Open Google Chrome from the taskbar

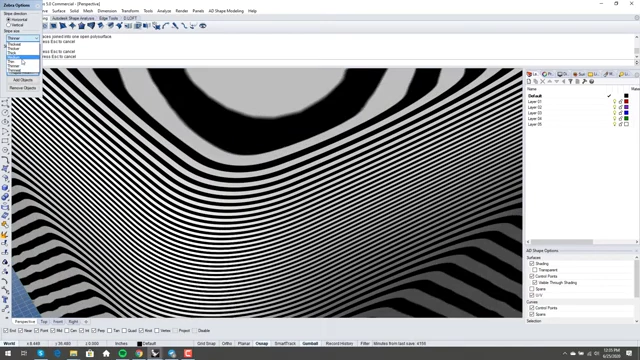(139, 353)
